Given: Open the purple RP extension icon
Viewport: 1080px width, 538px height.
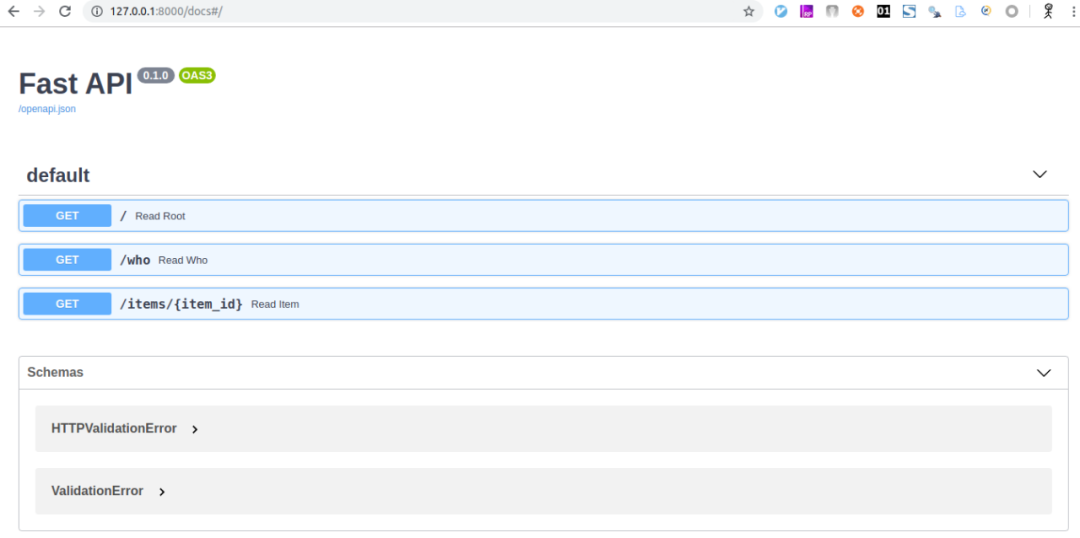Looking at the screenshot, I should 806,12.
